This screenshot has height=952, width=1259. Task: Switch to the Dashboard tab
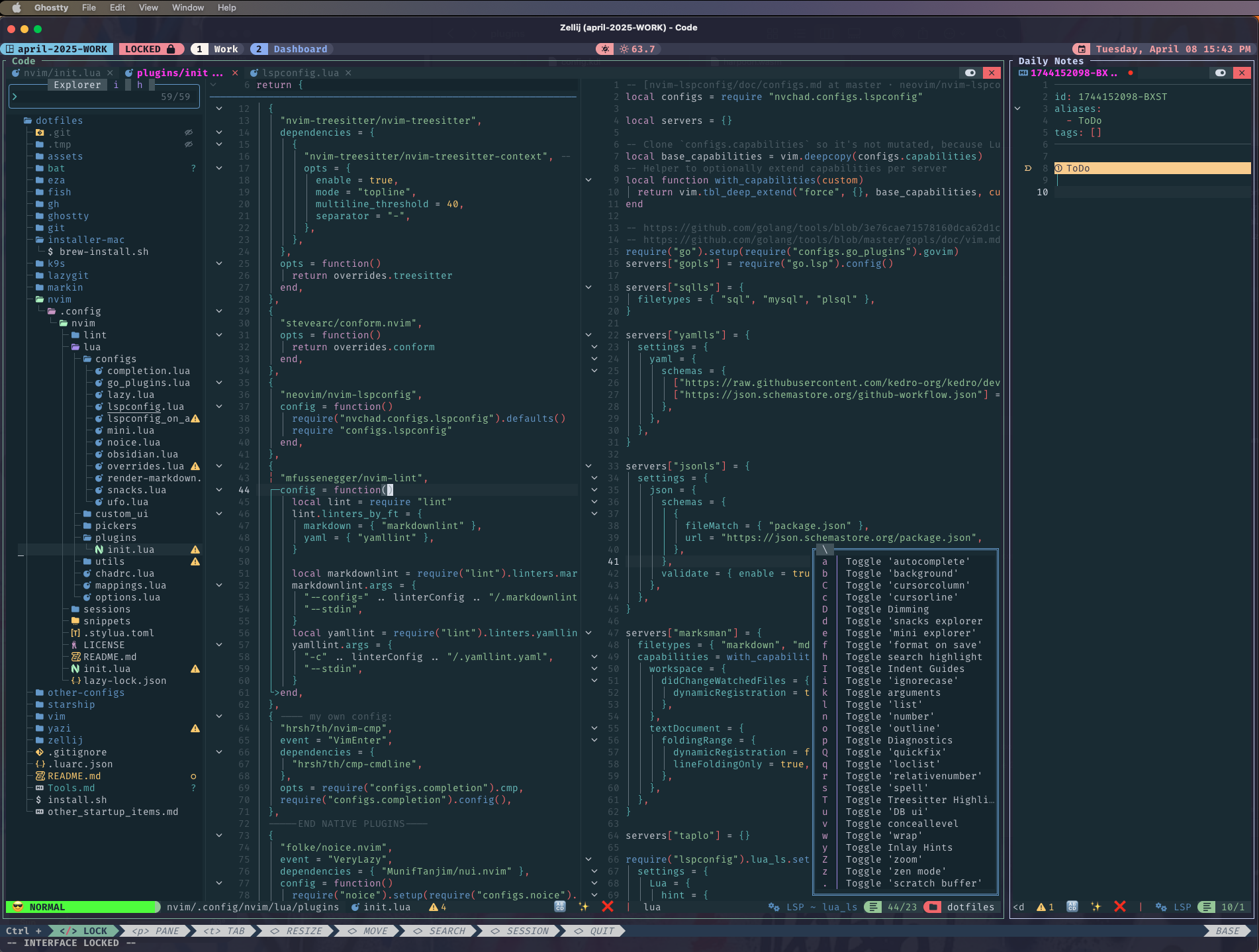[291, 49]
